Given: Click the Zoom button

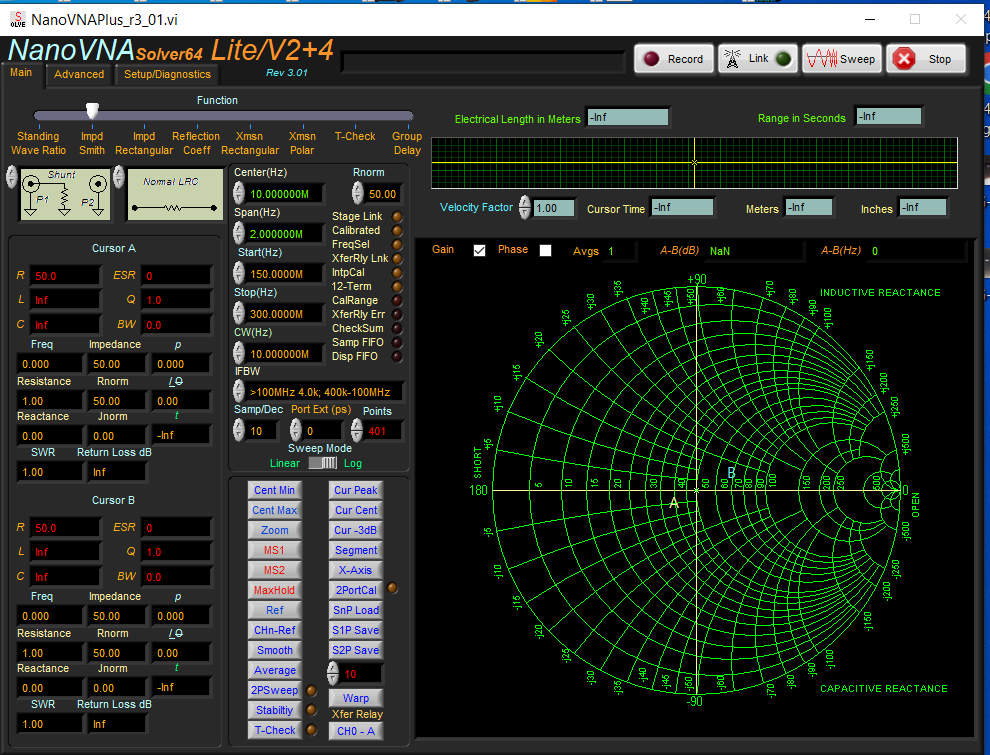Looking at the screenshot, I should [275, 530].
